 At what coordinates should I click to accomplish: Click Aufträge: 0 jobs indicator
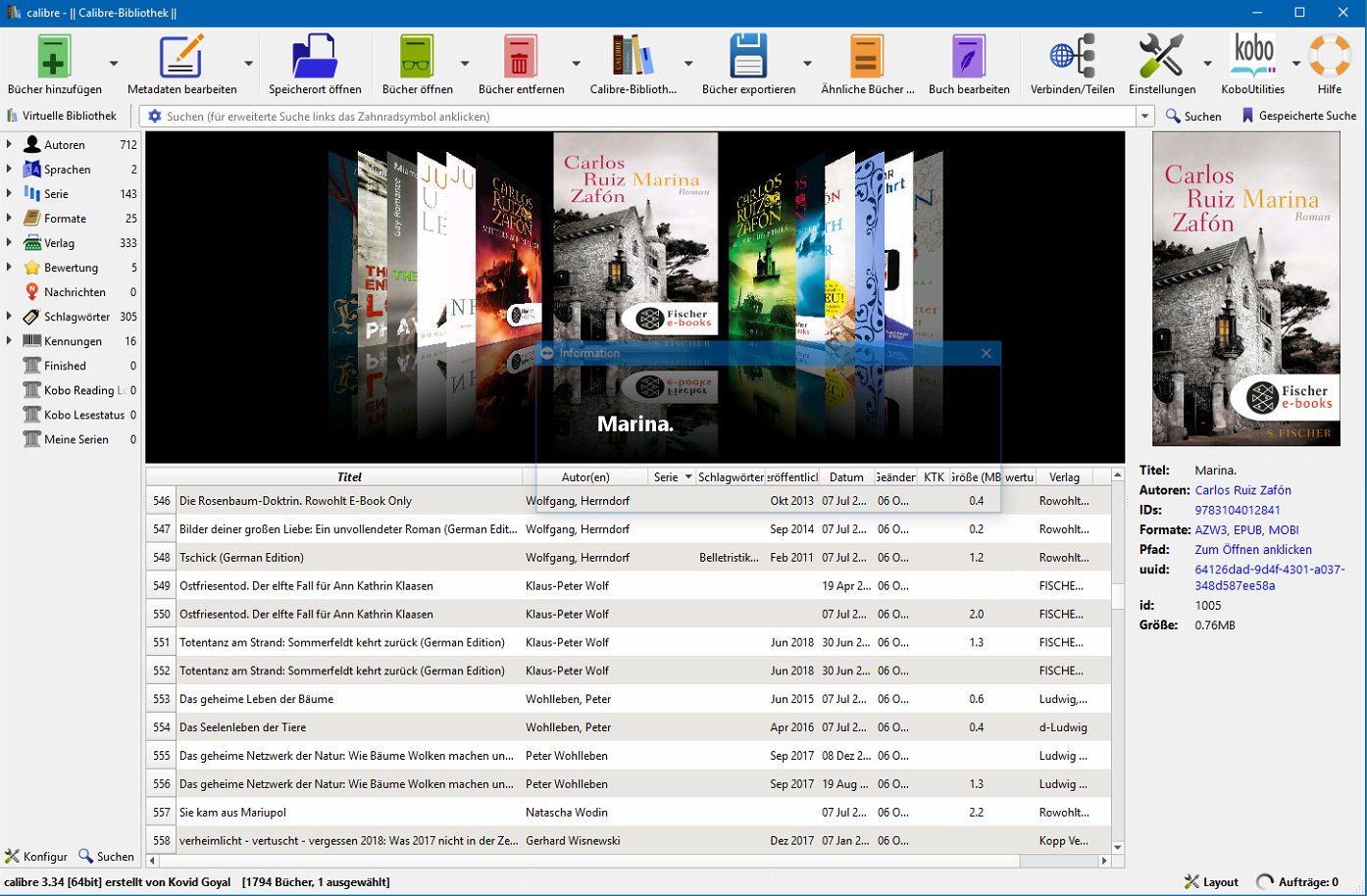(x=1297, y=882)
